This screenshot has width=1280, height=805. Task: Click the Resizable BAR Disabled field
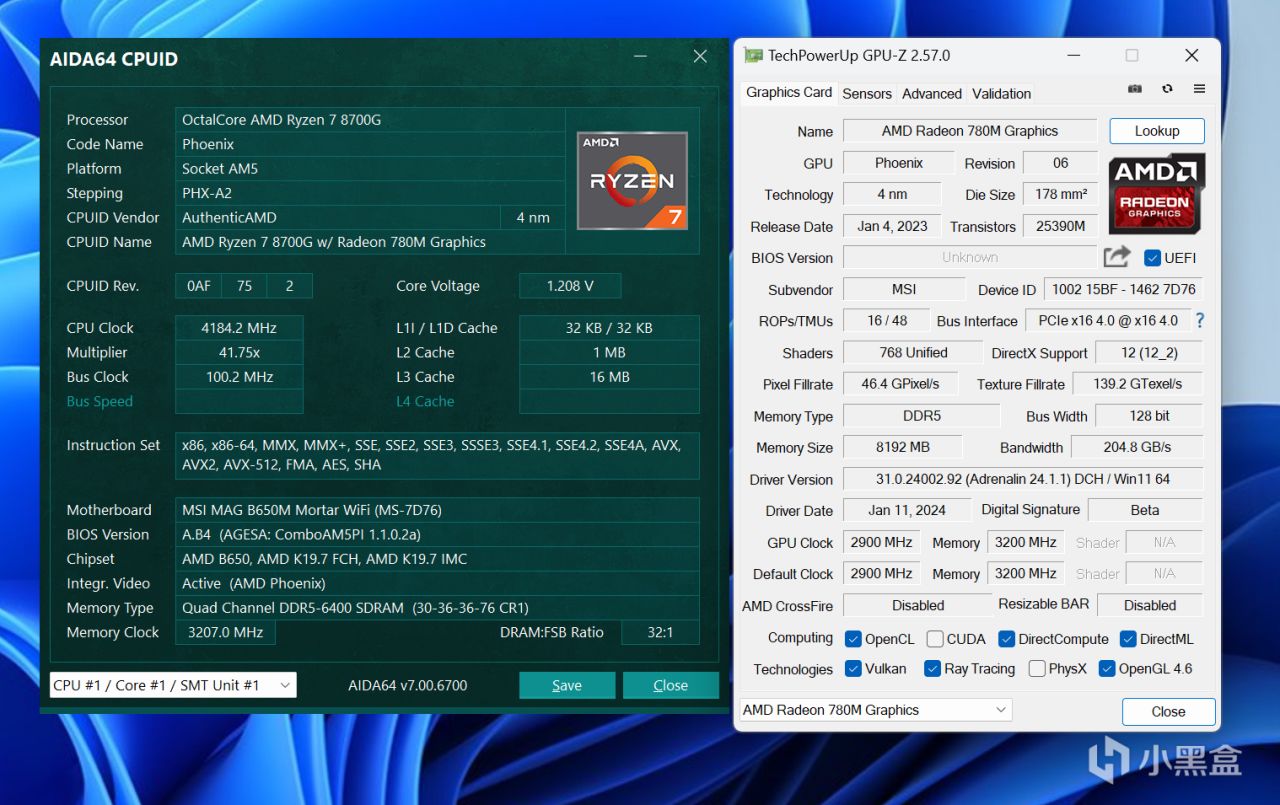[1150, 605]
